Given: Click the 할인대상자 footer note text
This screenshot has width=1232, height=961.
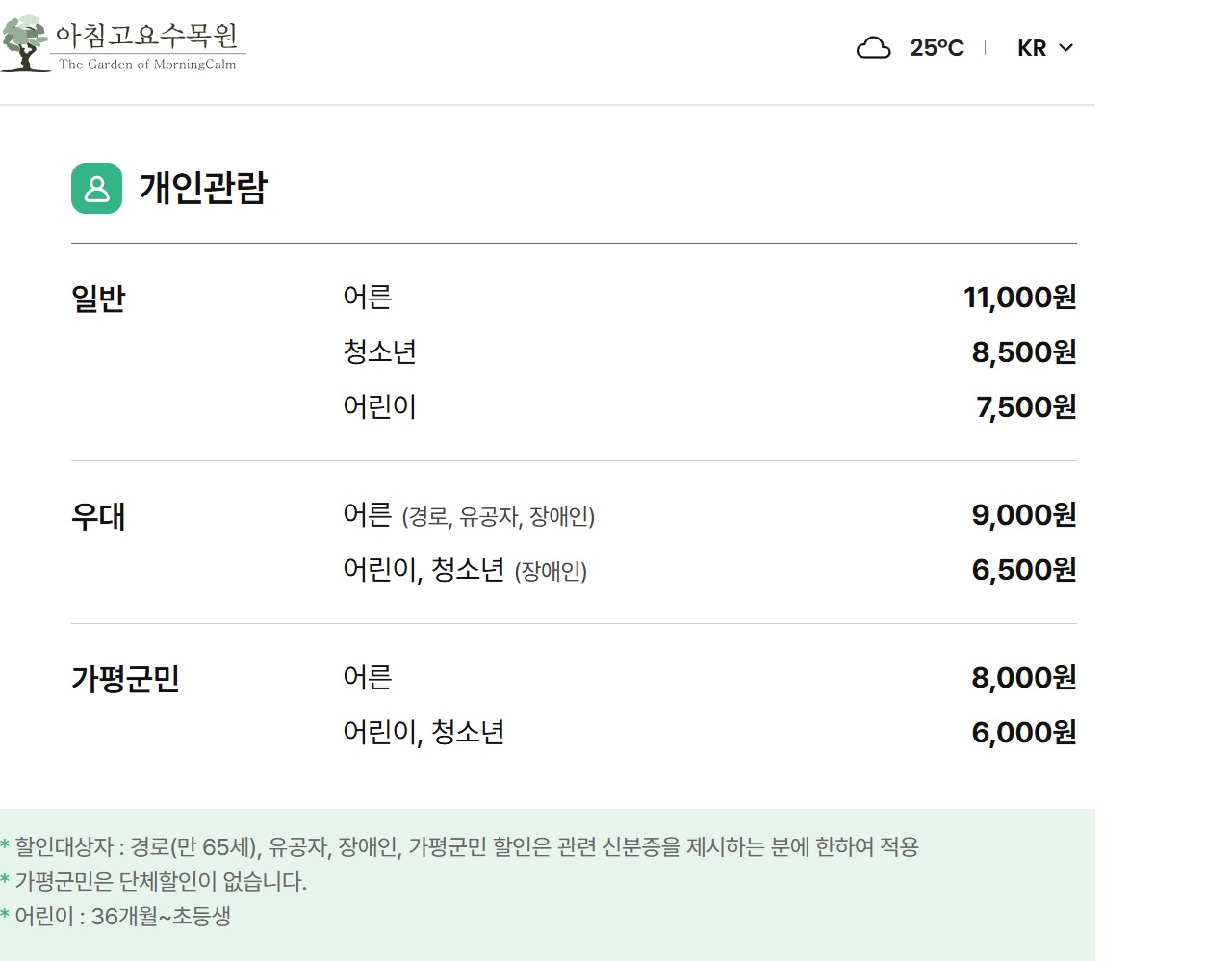Looking at the screenshot, I should [462, 848].
